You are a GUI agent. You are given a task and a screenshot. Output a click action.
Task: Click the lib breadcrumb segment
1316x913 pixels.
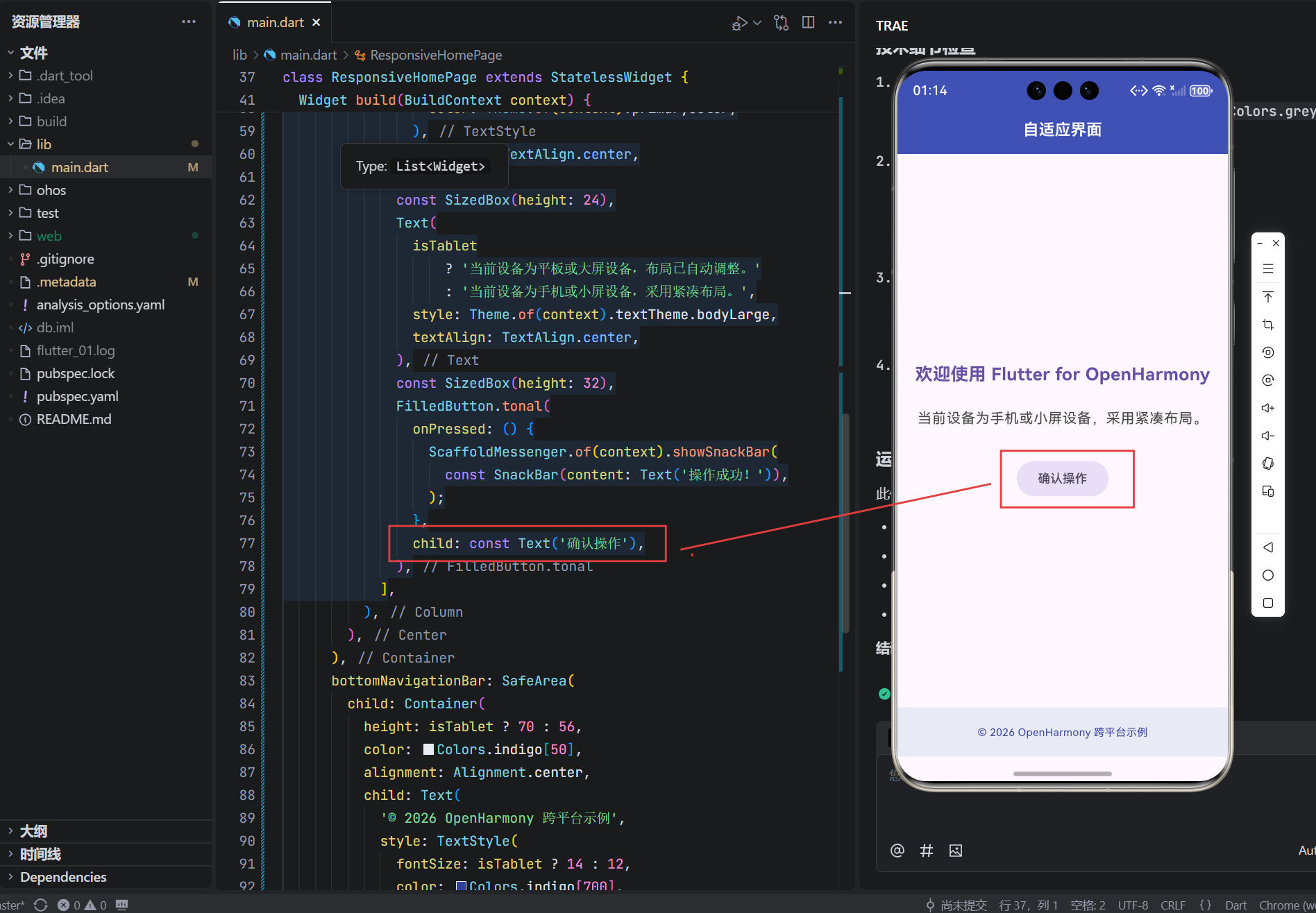(x=239, y=55)
